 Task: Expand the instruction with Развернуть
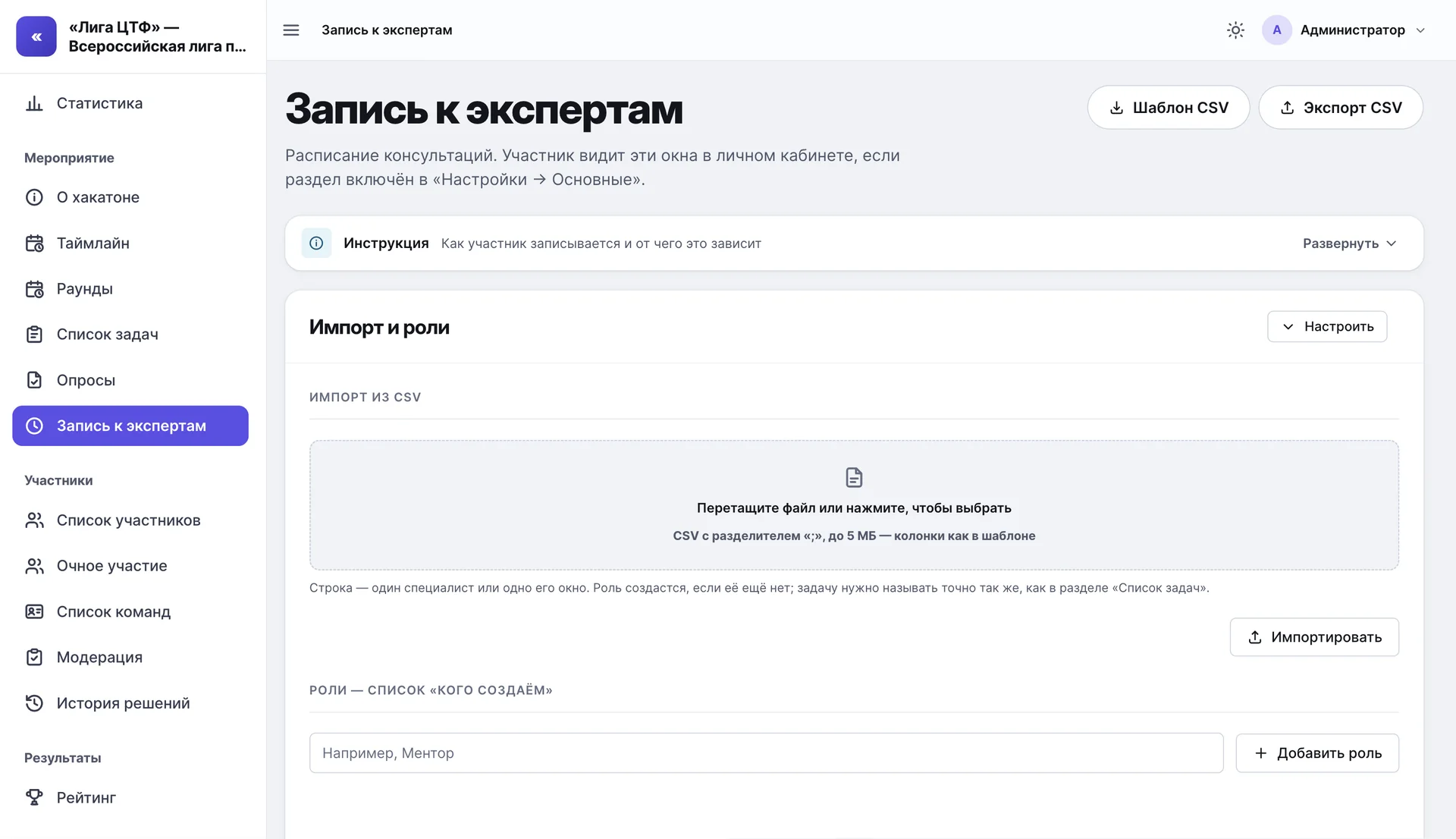pos(1349,244)
